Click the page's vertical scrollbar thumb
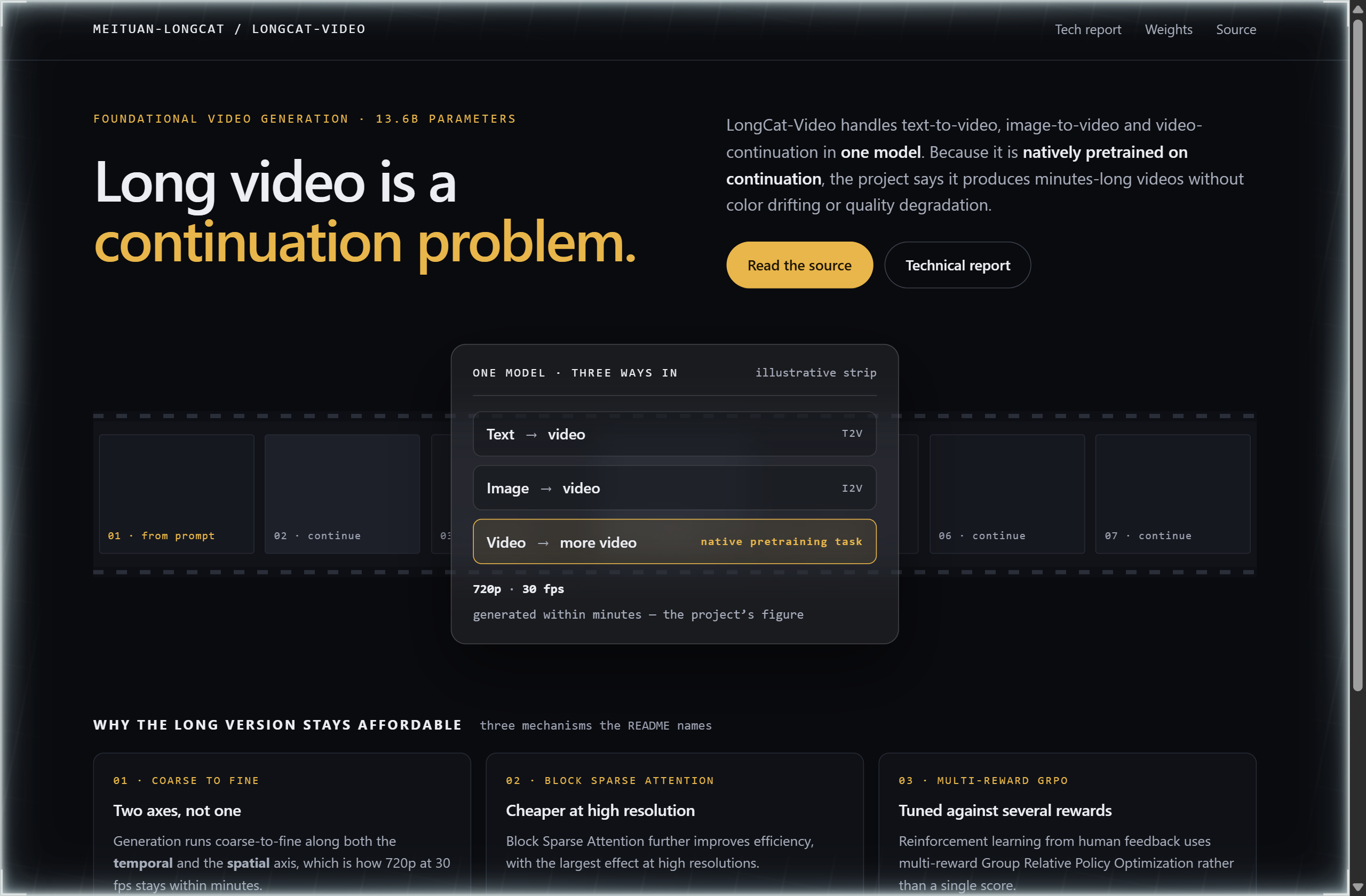This screenshot has height=896, width=1366. (1357, 356)
